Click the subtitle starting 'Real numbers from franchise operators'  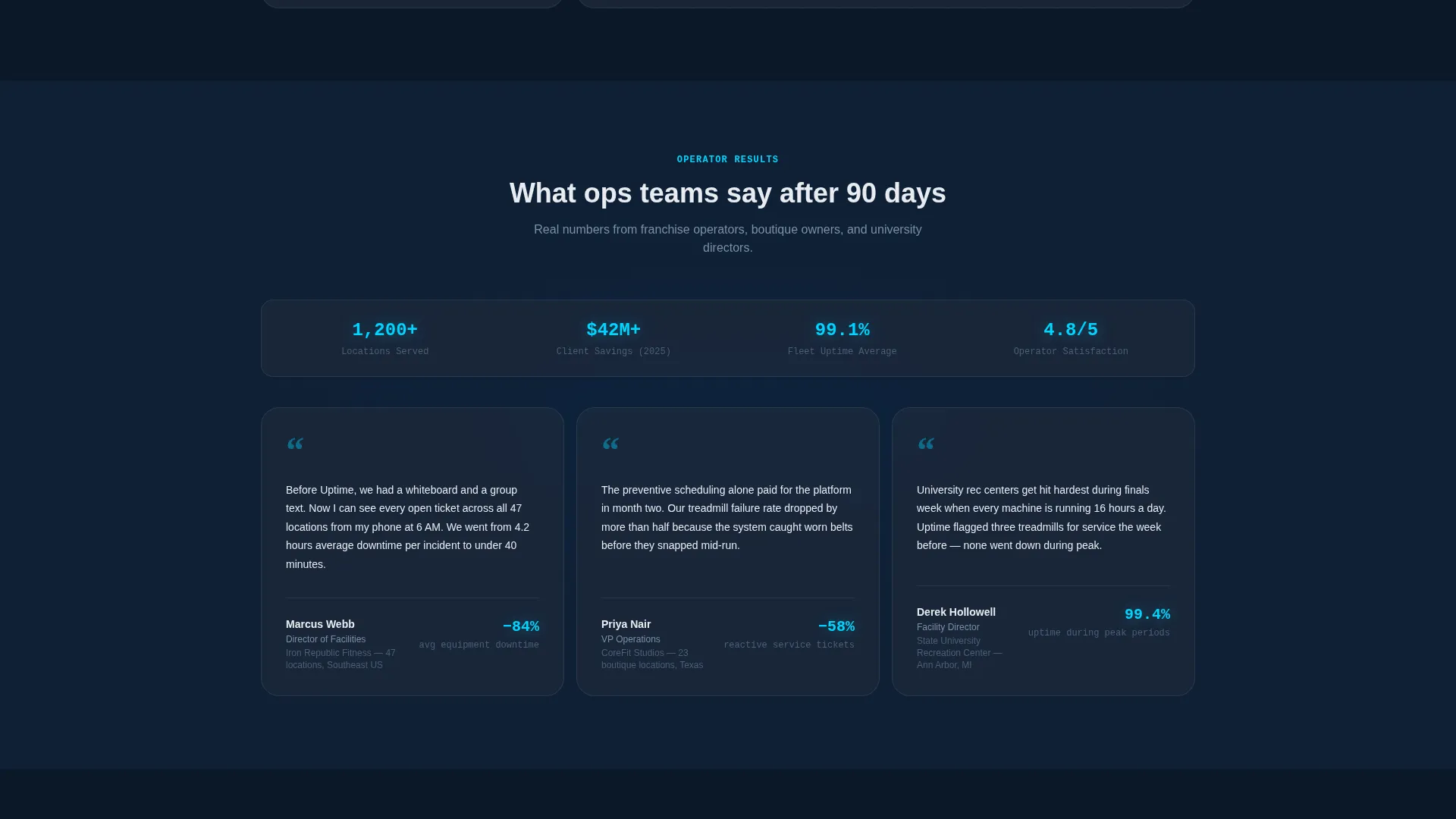728,239
